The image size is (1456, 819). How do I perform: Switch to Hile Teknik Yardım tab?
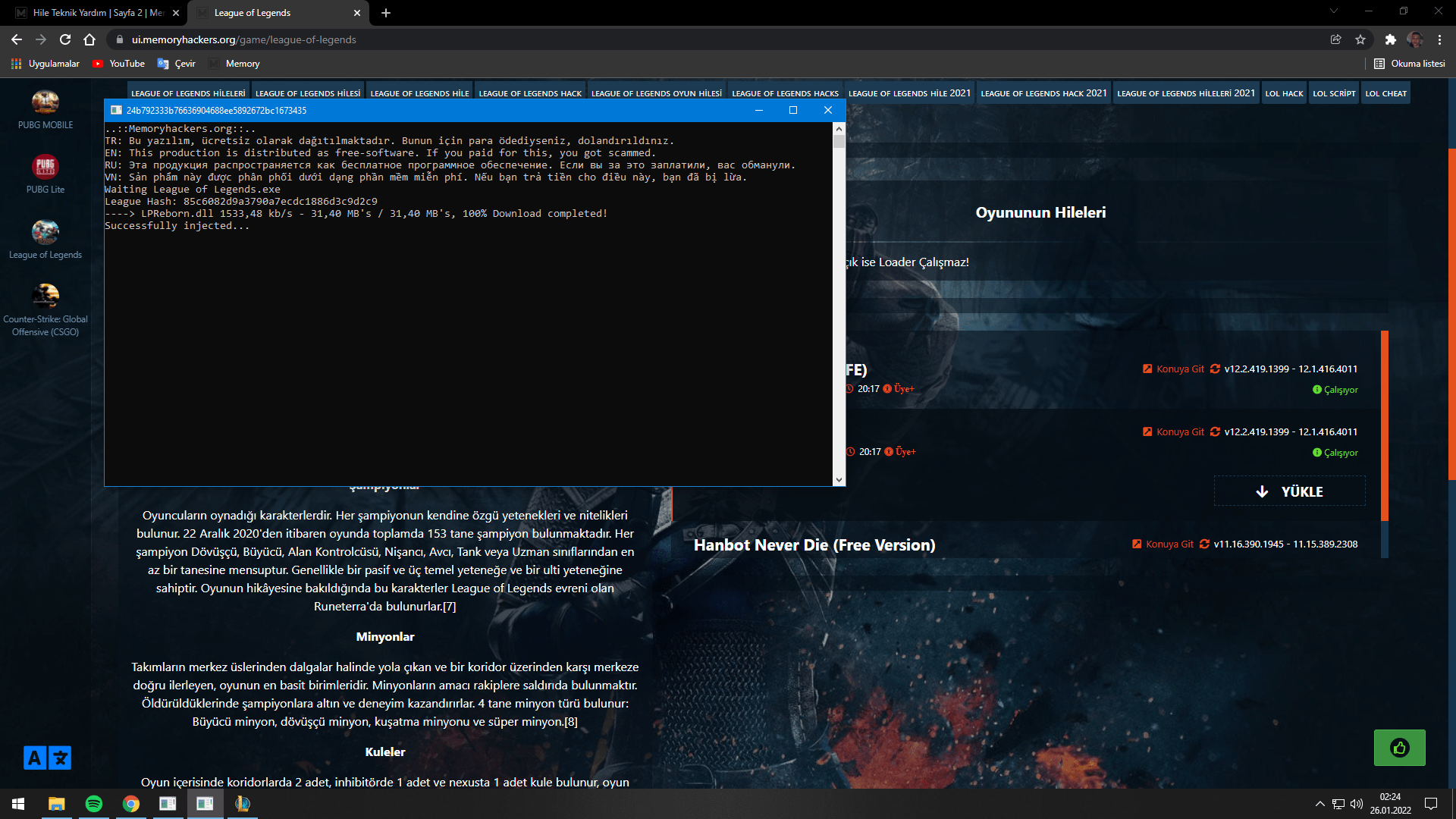96,13
